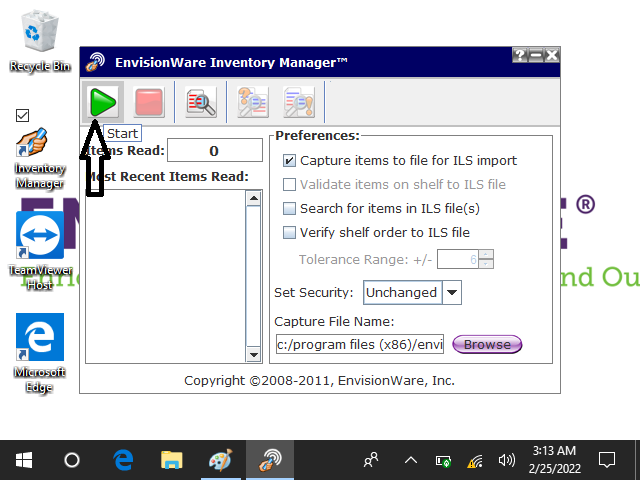Click the recent items list up scroll arrow
Viewport: 640px width, 480px height.
coord(253,198)
